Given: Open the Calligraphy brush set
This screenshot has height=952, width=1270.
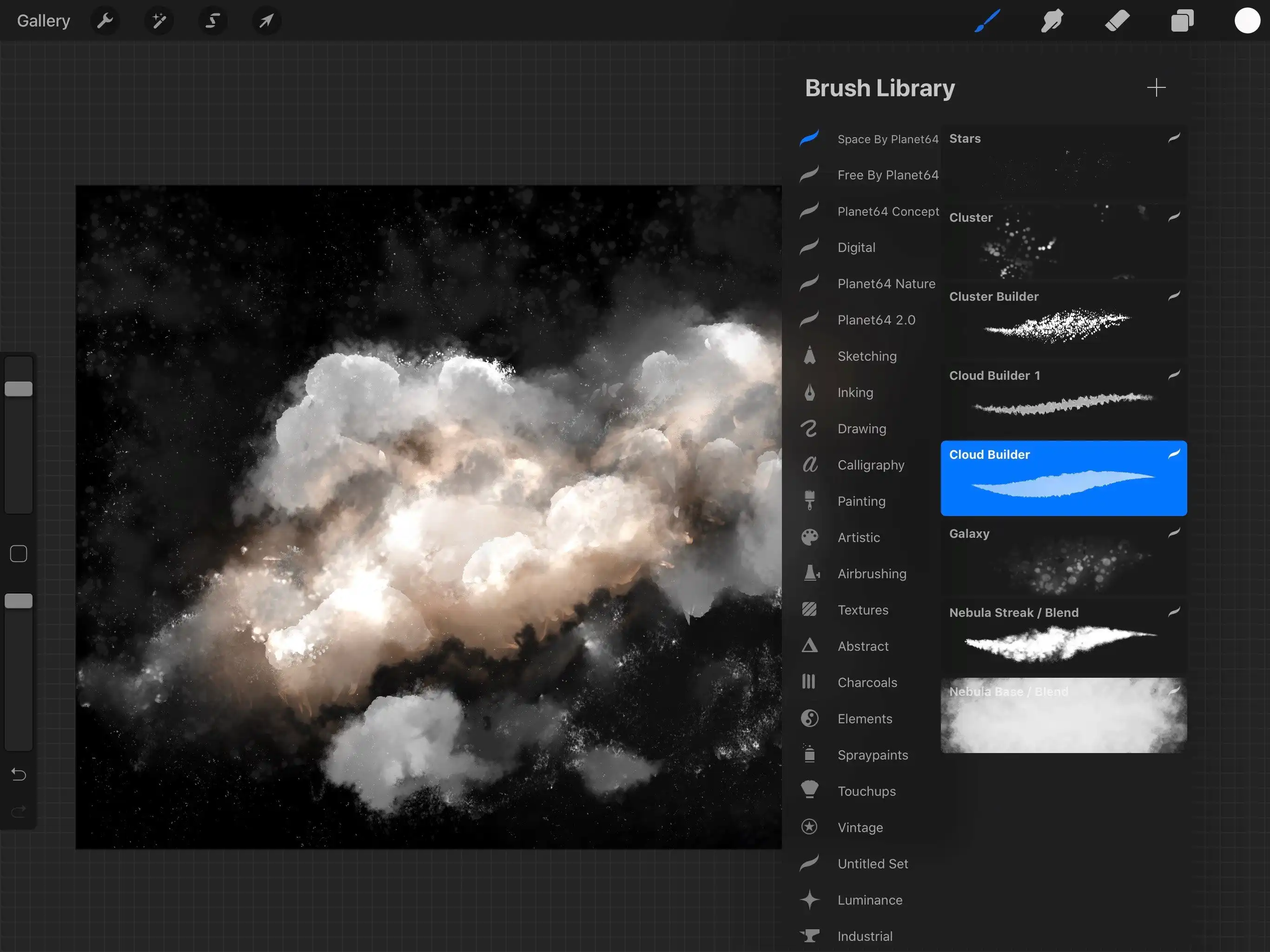Looking at the screenshot, I should pyautogui.click(x=870, y=465).
